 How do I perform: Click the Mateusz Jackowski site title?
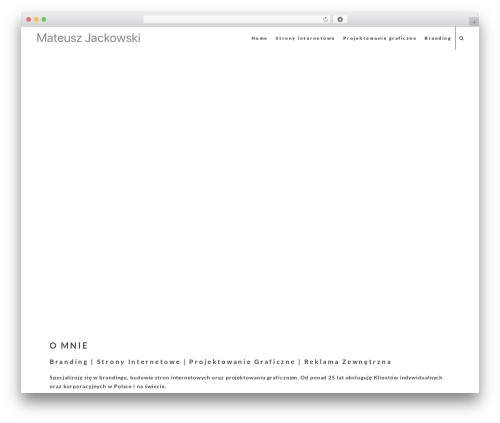[88, 38]
